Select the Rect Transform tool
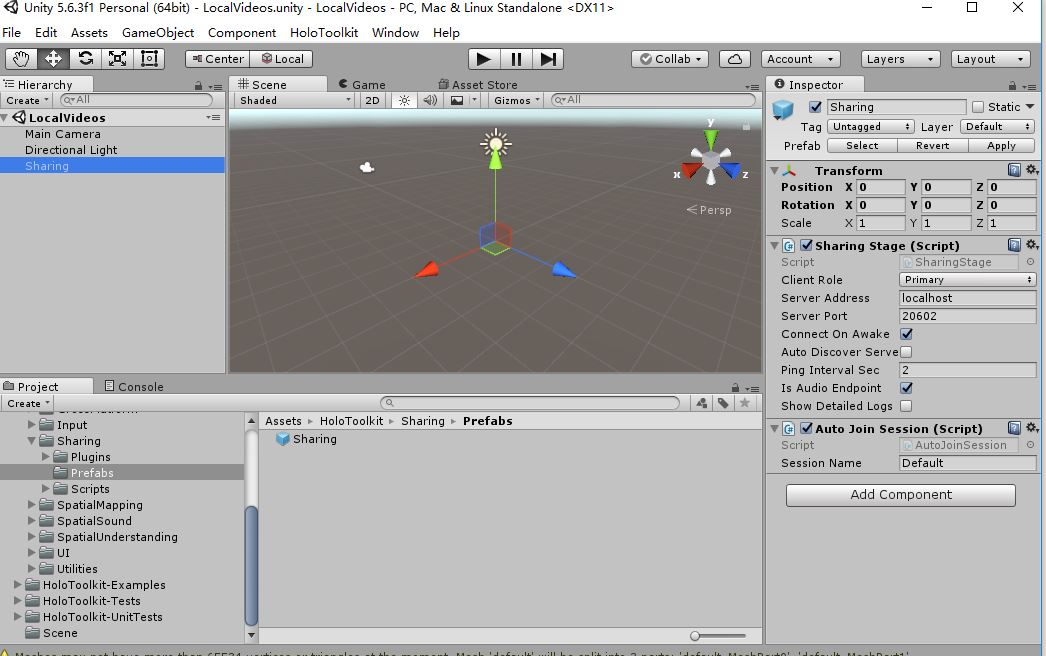 click(x=149, y=59)
